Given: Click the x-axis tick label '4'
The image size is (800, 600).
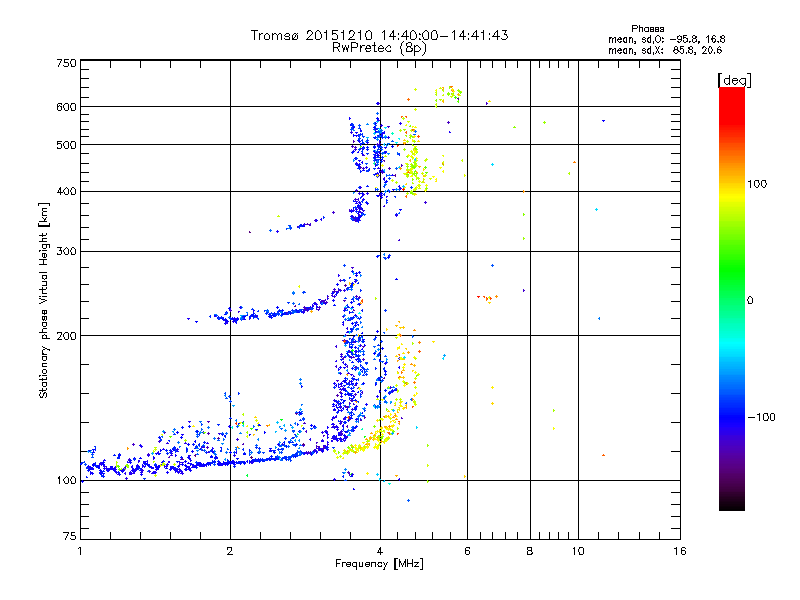Looking at the screenshot, I should (380, 551).
